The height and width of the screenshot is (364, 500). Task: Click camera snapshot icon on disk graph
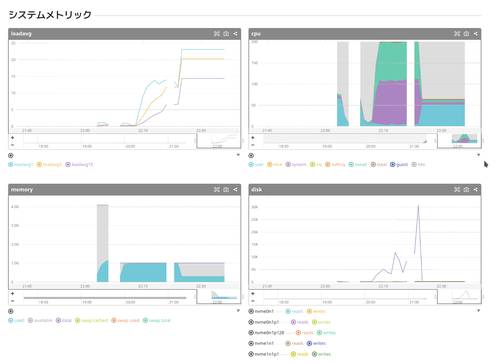(x=466, y=190)
